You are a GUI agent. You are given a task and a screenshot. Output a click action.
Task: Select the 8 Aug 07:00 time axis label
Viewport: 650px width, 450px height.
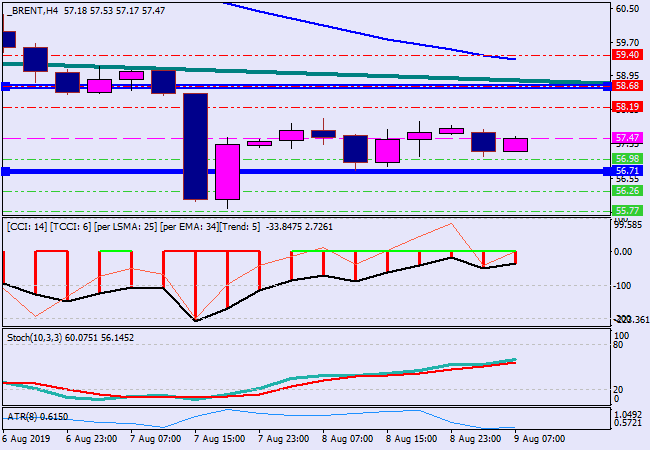tap(345, 439)
